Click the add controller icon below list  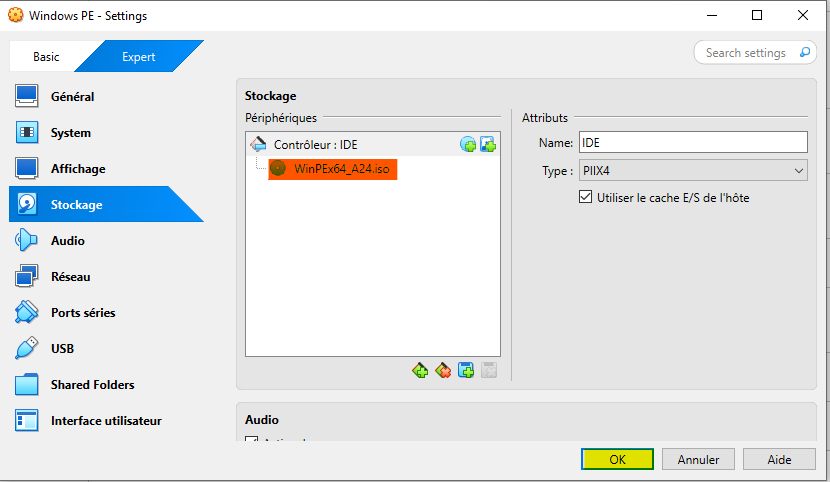(420, 371)
